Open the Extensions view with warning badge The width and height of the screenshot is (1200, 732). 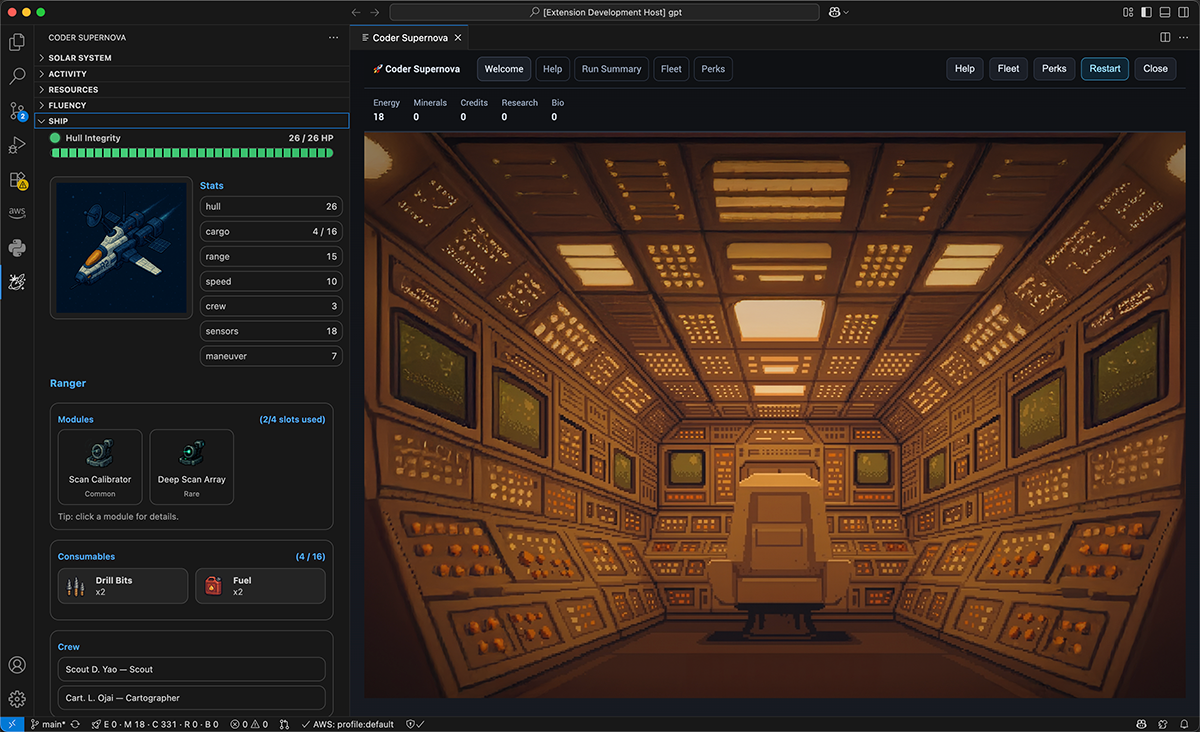(x=17, y=180)
